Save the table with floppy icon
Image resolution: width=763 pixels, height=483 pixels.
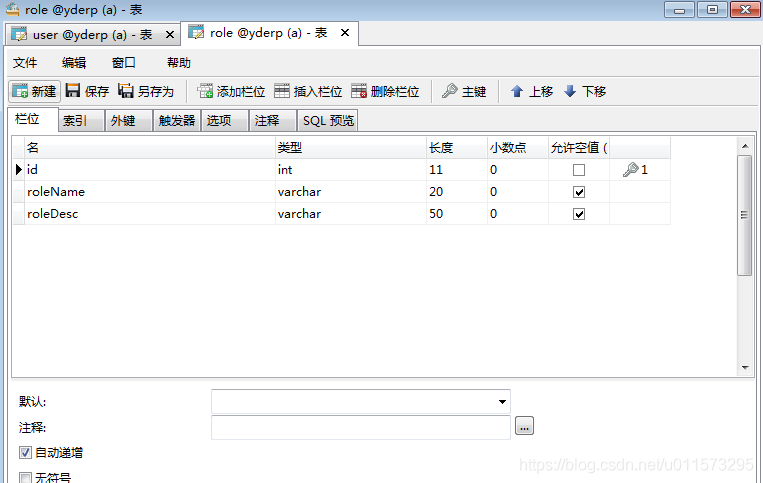tap(87, 91)
